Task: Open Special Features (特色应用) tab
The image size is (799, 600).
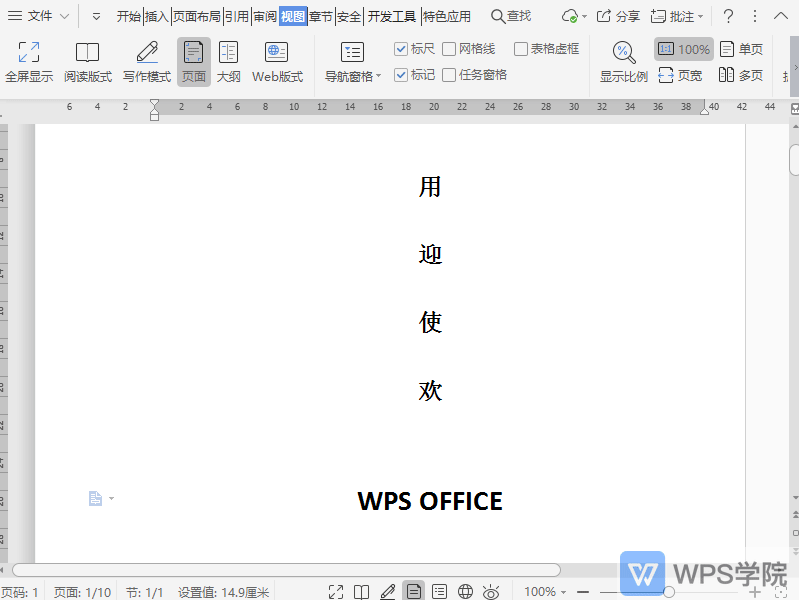Action: click(x=447, y=16)
